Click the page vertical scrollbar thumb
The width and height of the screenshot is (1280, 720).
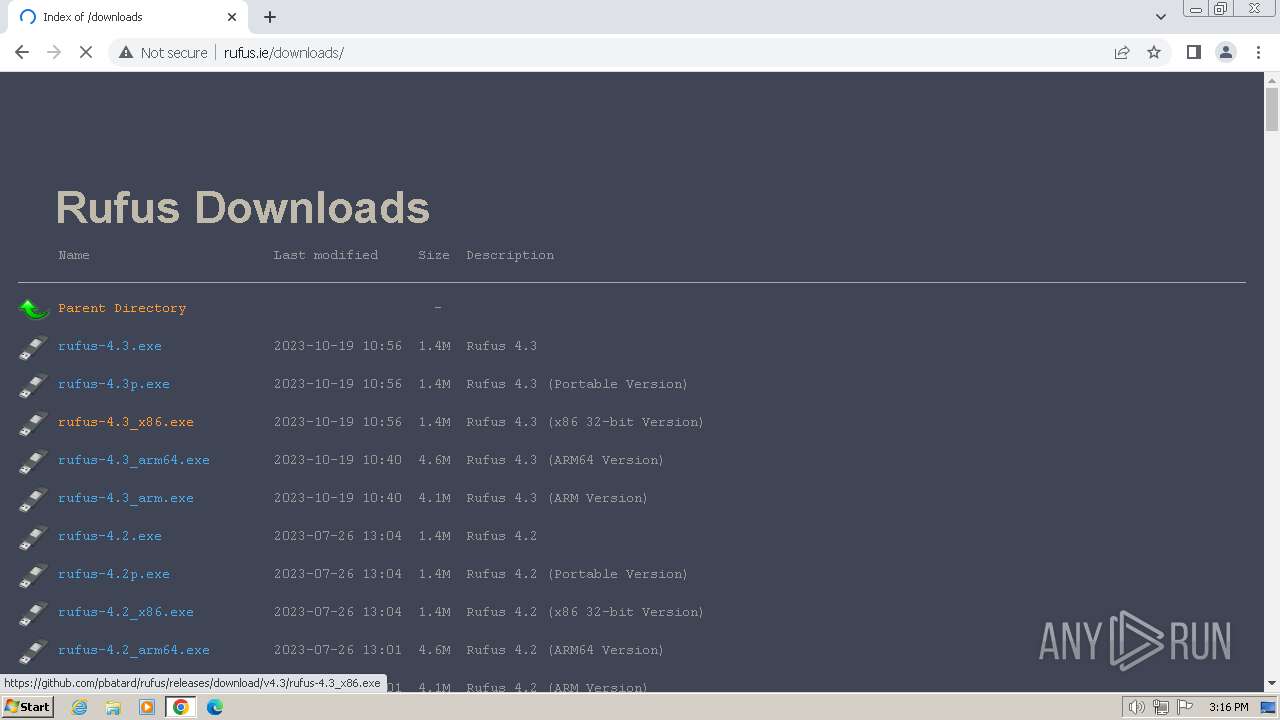click(x=1272, y=109)
